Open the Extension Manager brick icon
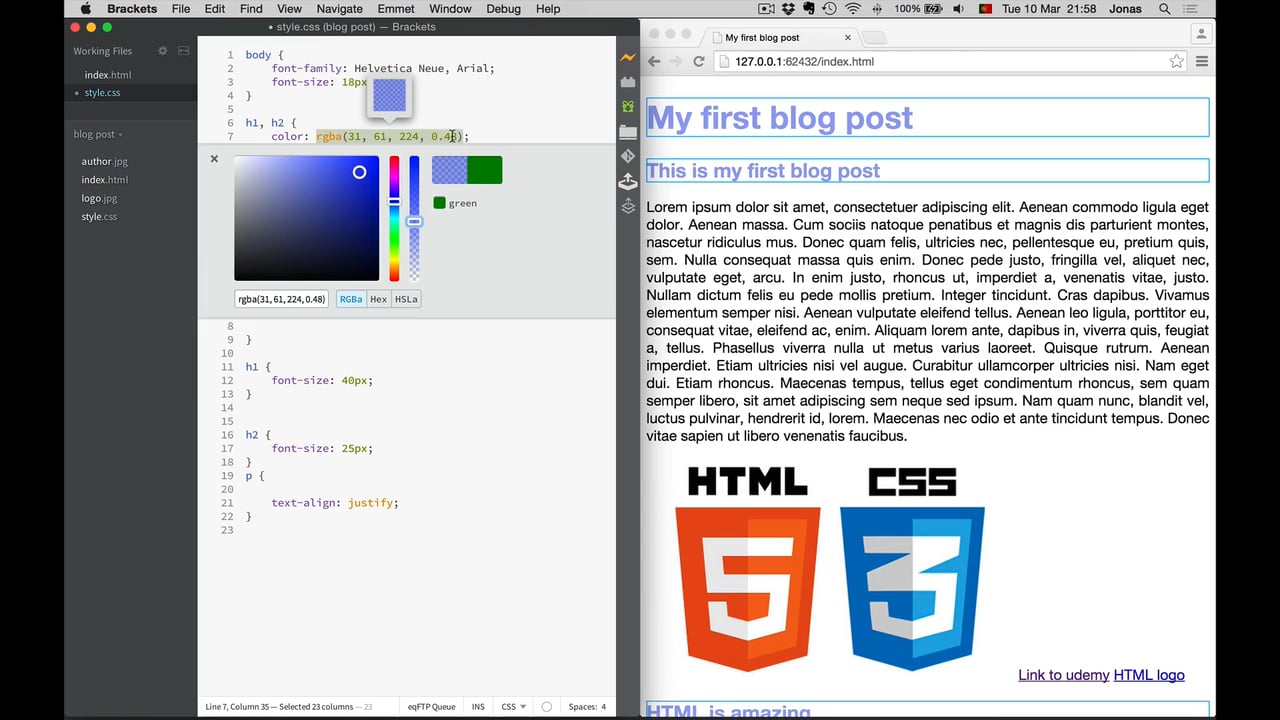 (628, 82)
